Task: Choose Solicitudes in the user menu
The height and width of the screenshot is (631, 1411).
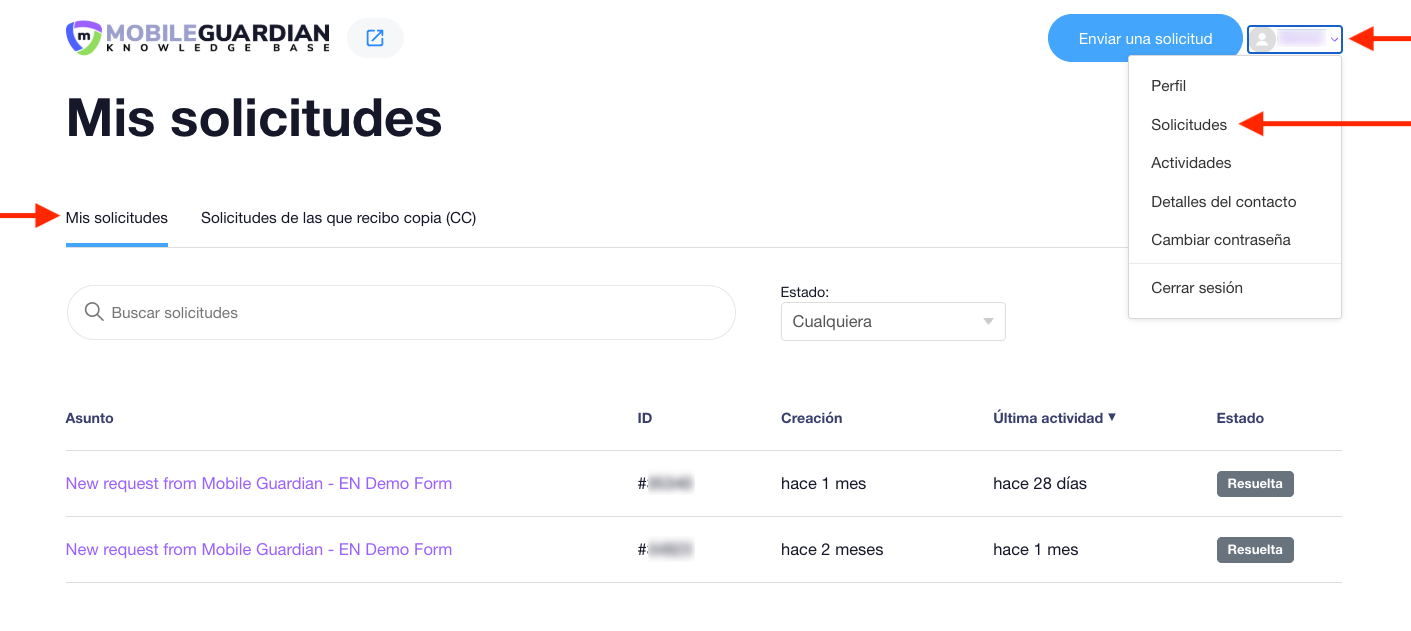Action: click(1189, 125)
